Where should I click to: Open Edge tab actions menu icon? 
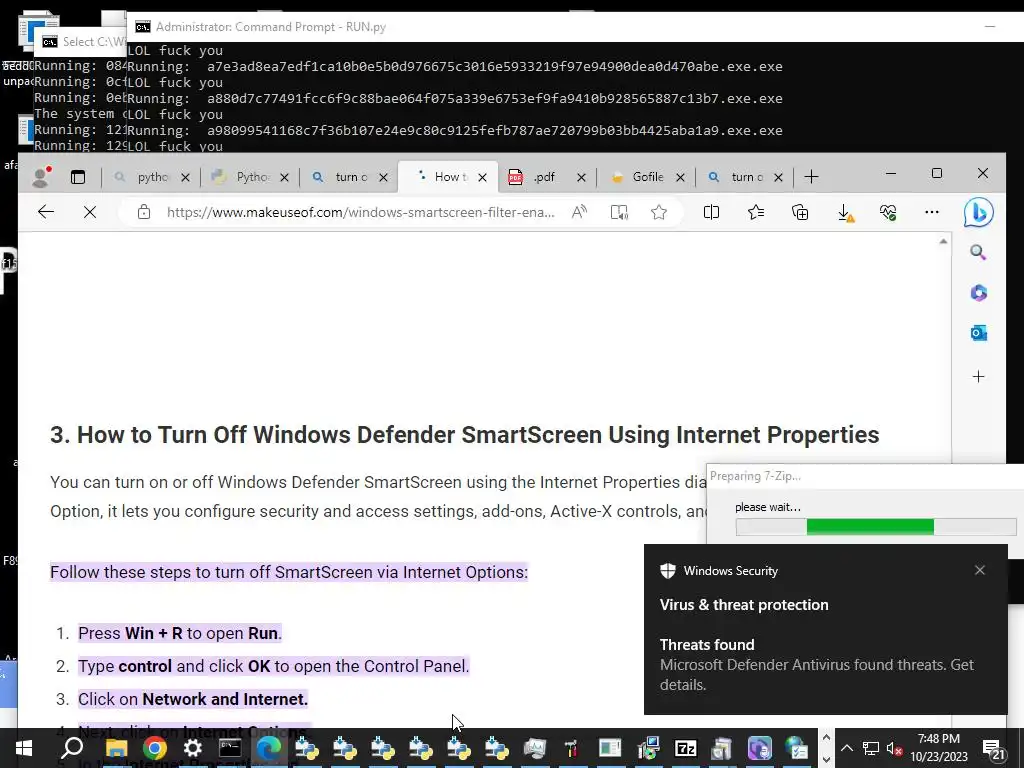tap(78, 177)
